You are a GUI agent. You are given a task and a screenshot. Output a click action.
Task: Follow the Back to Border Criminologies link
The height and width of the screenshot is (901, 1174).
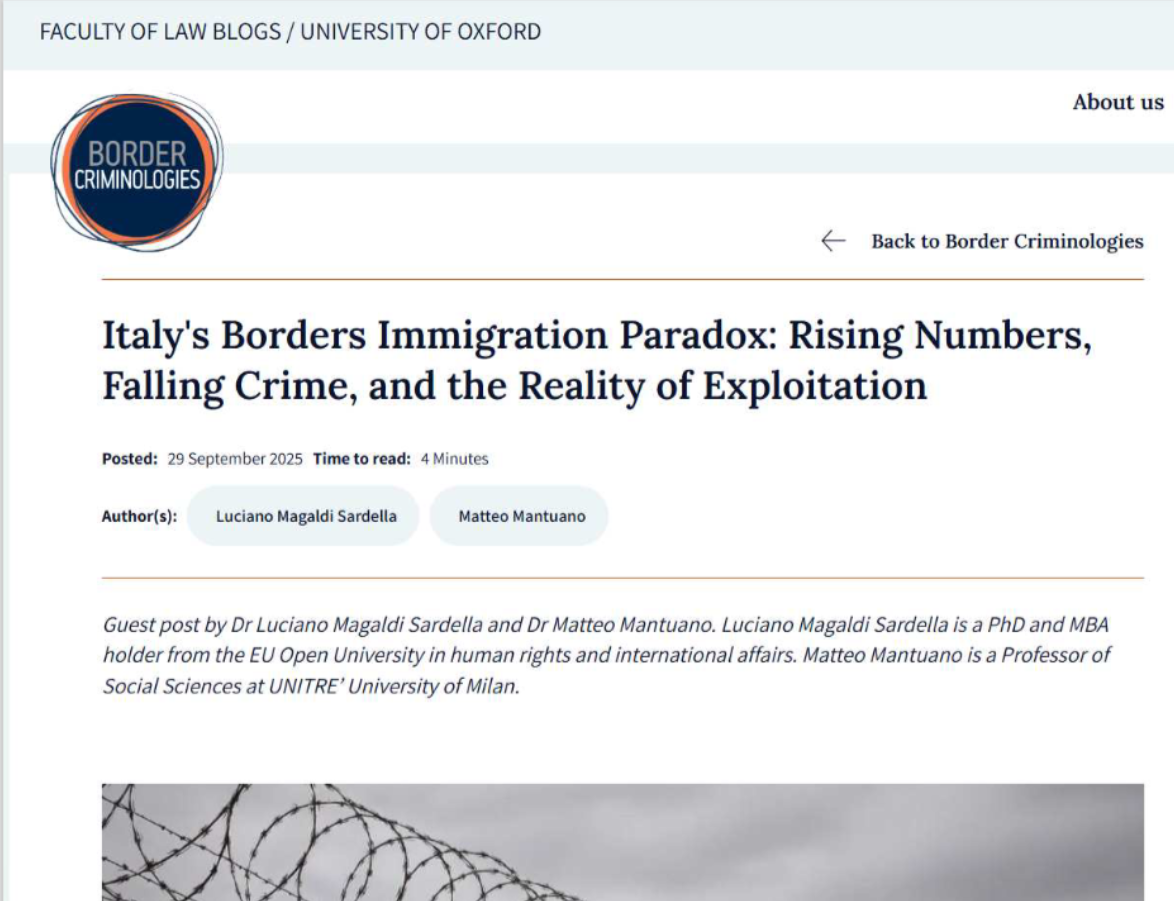[1007, 241]
